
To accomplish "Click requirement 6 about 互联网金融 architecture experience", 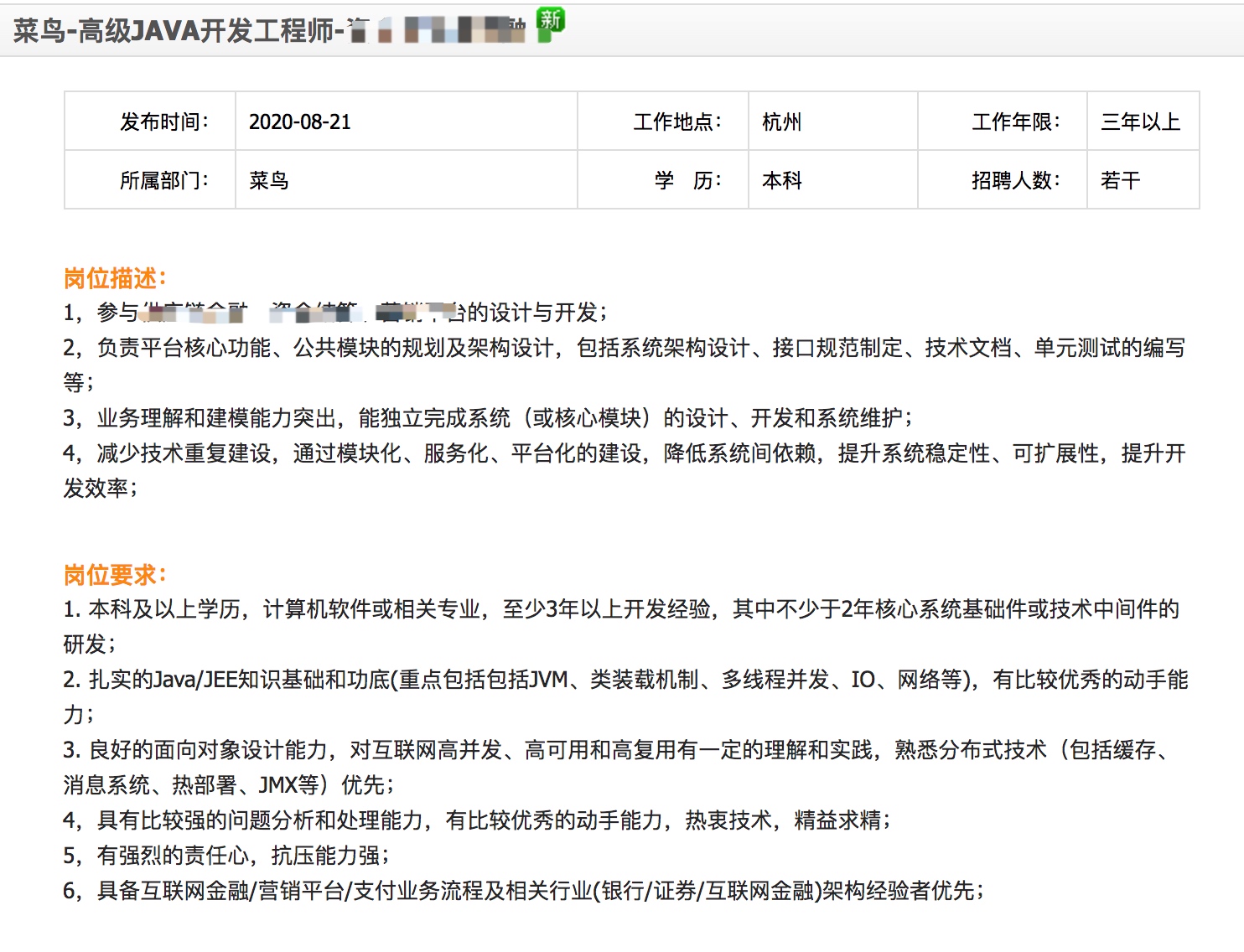I will [523, 891].
